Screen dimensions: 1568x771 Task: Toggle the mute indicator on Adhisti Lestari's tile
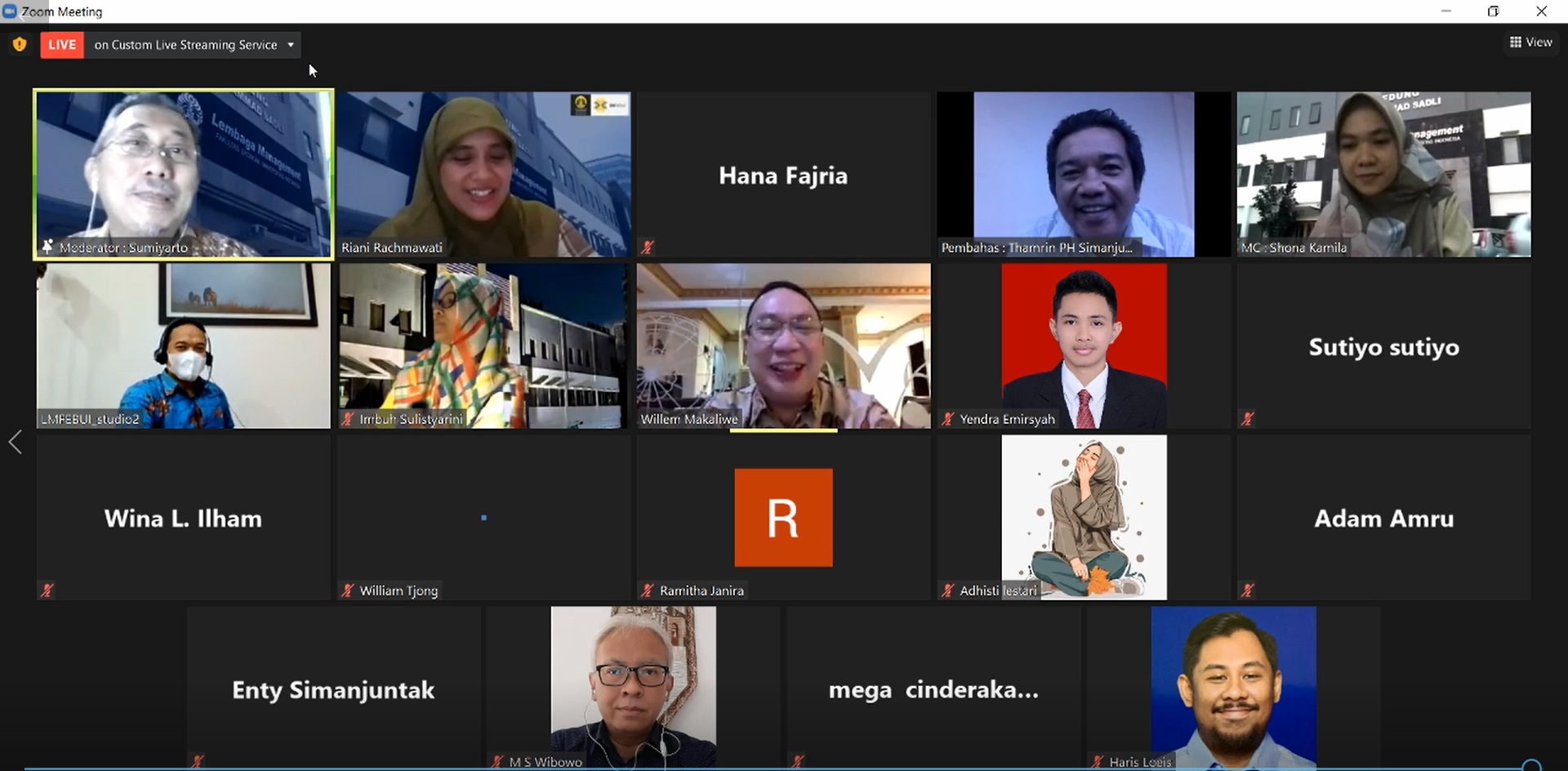click(948, 590)
